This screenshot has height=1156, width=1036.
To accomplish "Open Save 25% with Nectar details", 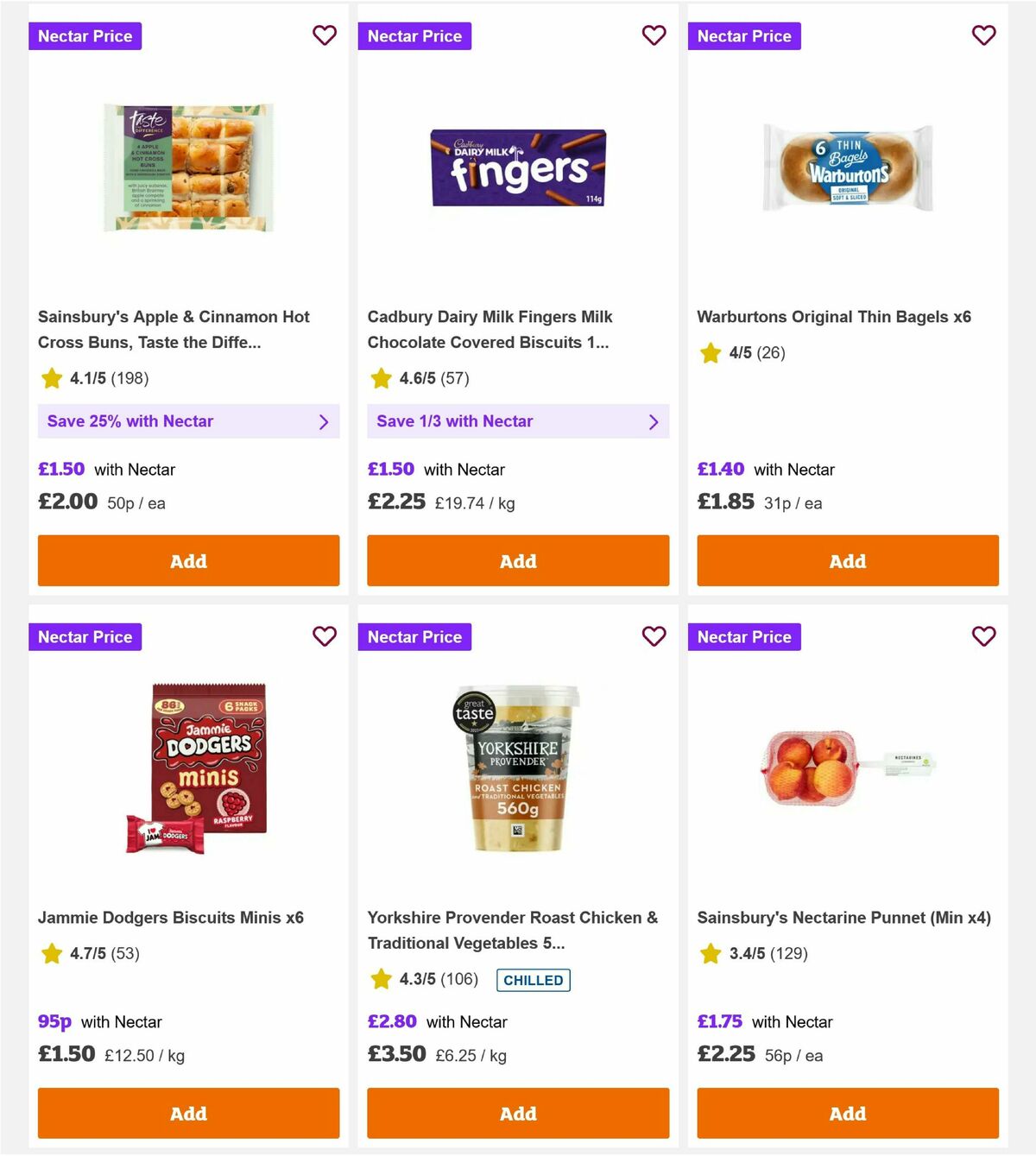I will pyautogui.click(x=188, y=421).
